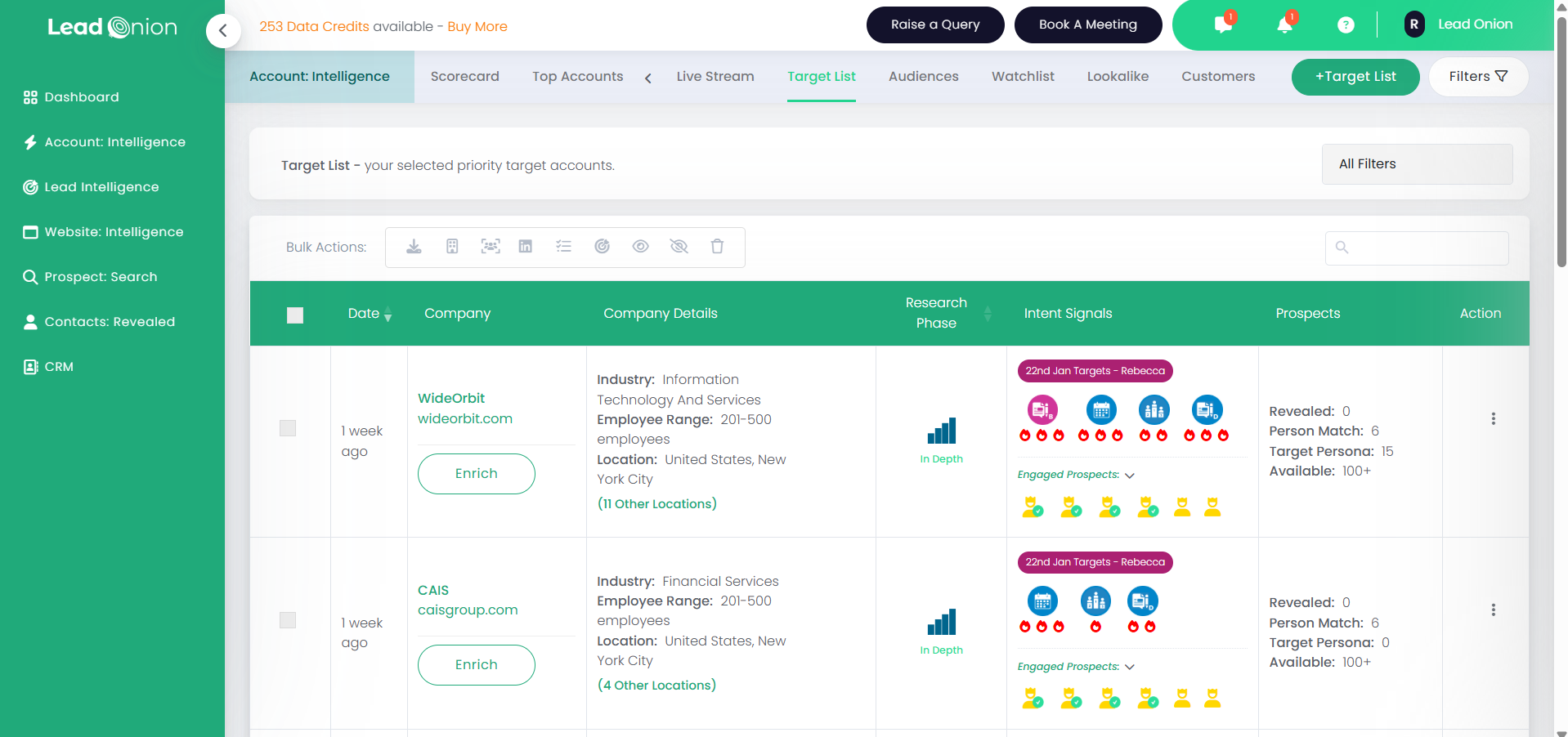This screenshot has height=737, width=1568.
Task: Open the notifications bell
Action: point(1284,25)
